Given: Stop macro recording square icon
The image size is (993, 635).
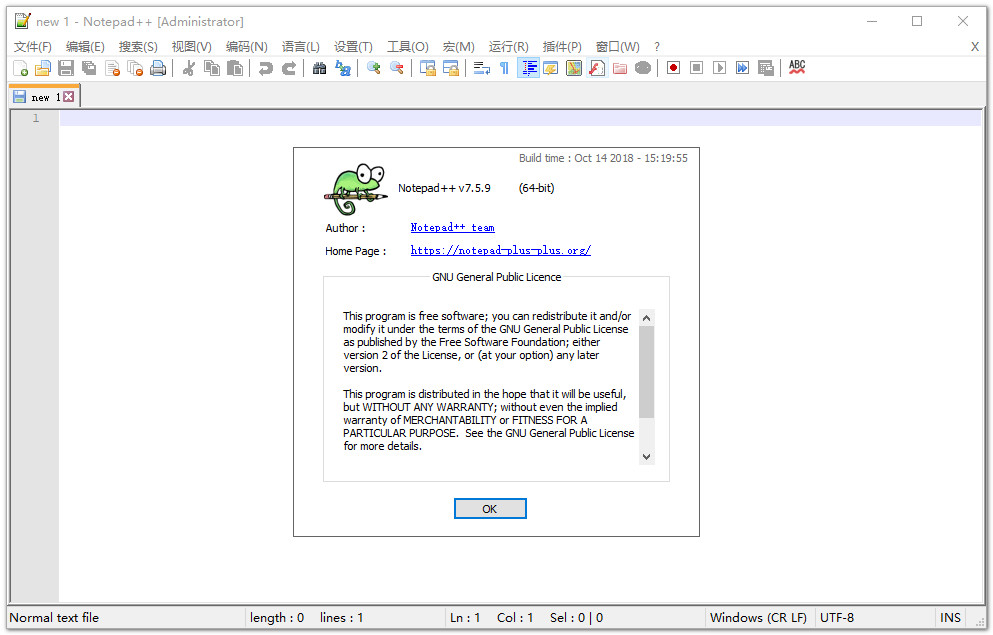Looking at the screenshot, I should coord(697,68).
